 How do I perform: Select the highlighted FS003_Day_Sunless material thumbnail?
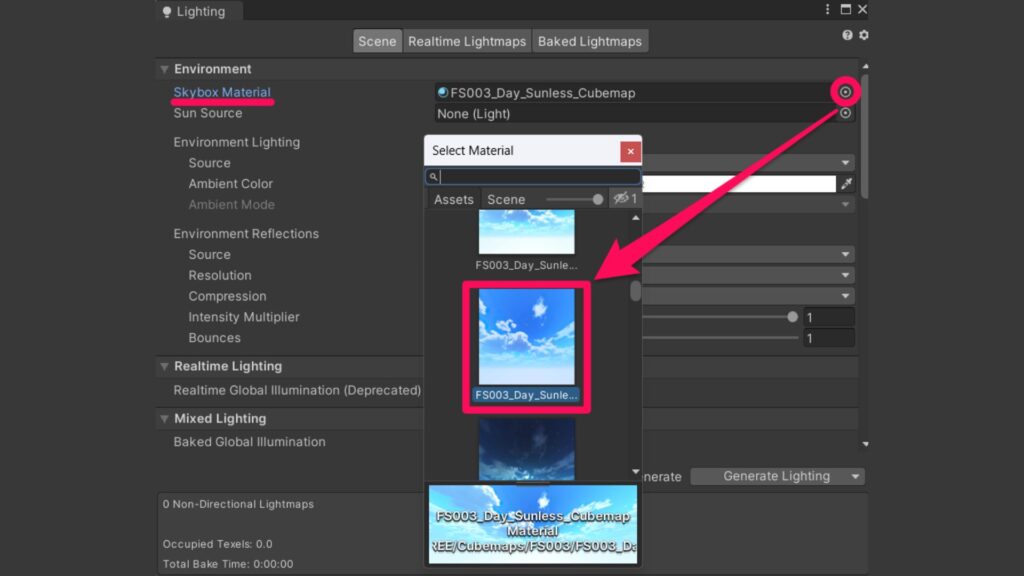click(527, 335)
